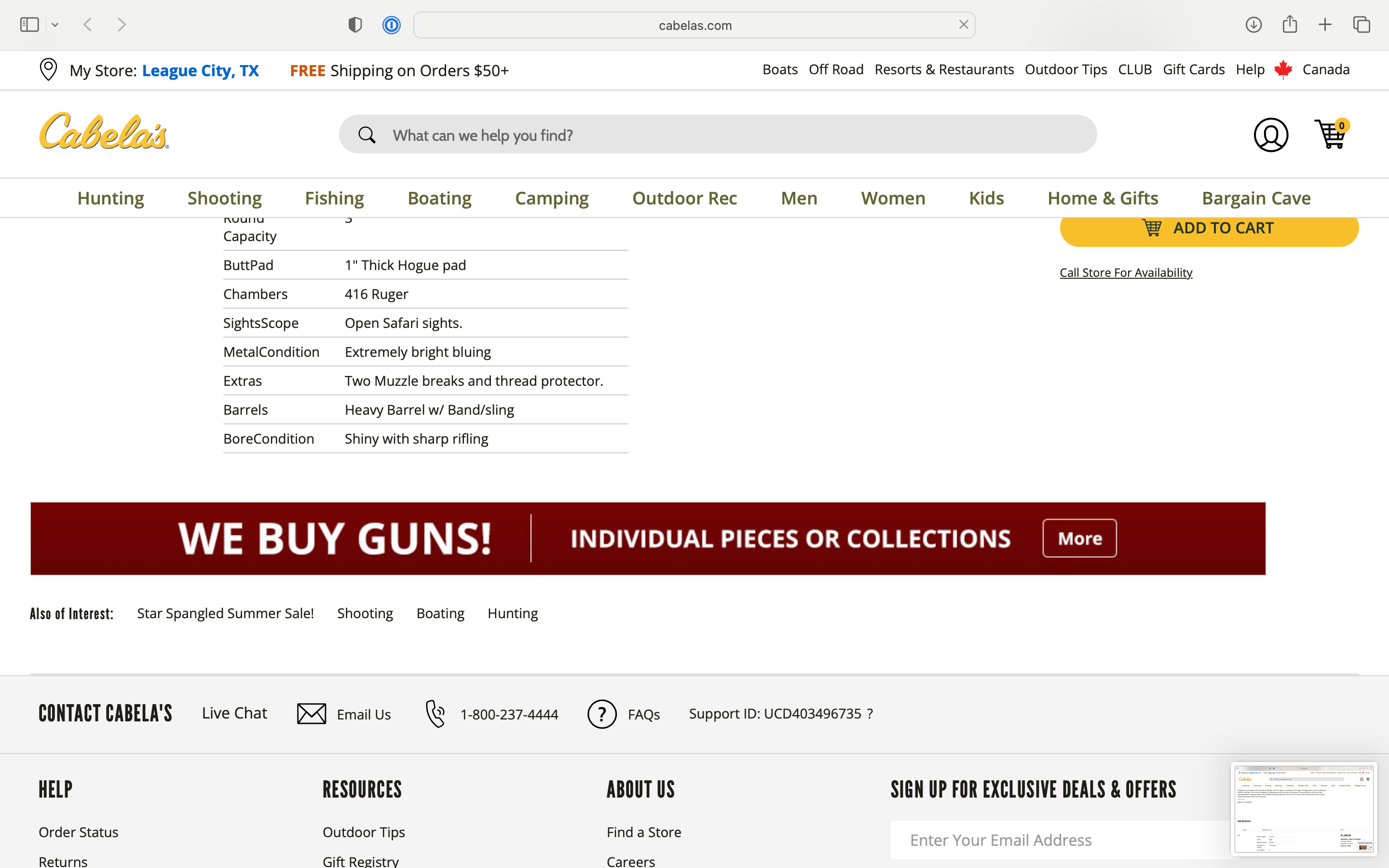Open the Bargain Cave menu
This screenshot has height=868, width=1389.
pyautogui.click(x=1256, y=198)
